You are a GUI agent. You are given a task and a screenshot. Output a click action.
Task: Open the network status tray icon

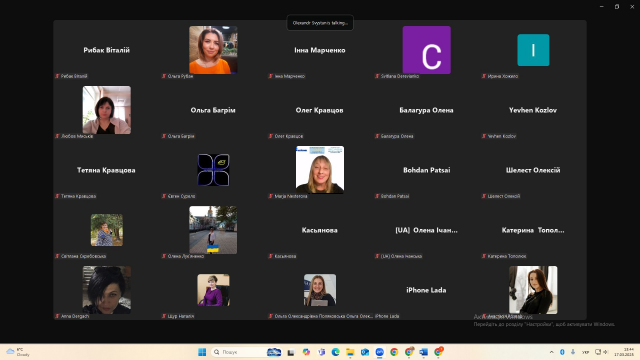coord(598,352)
